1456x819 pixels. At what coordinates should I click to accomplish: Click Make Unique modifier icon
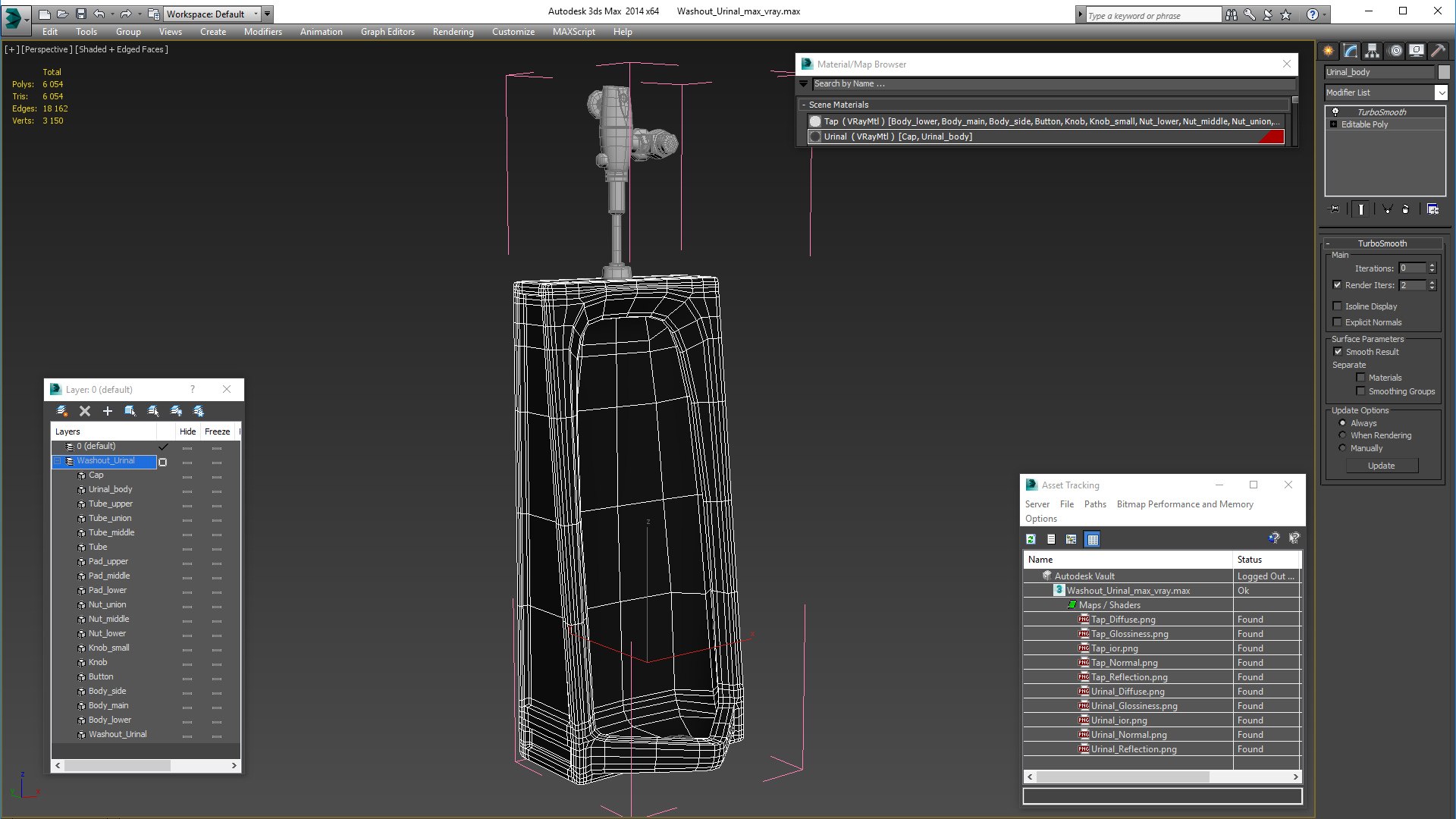click(x=1387, y=209)
